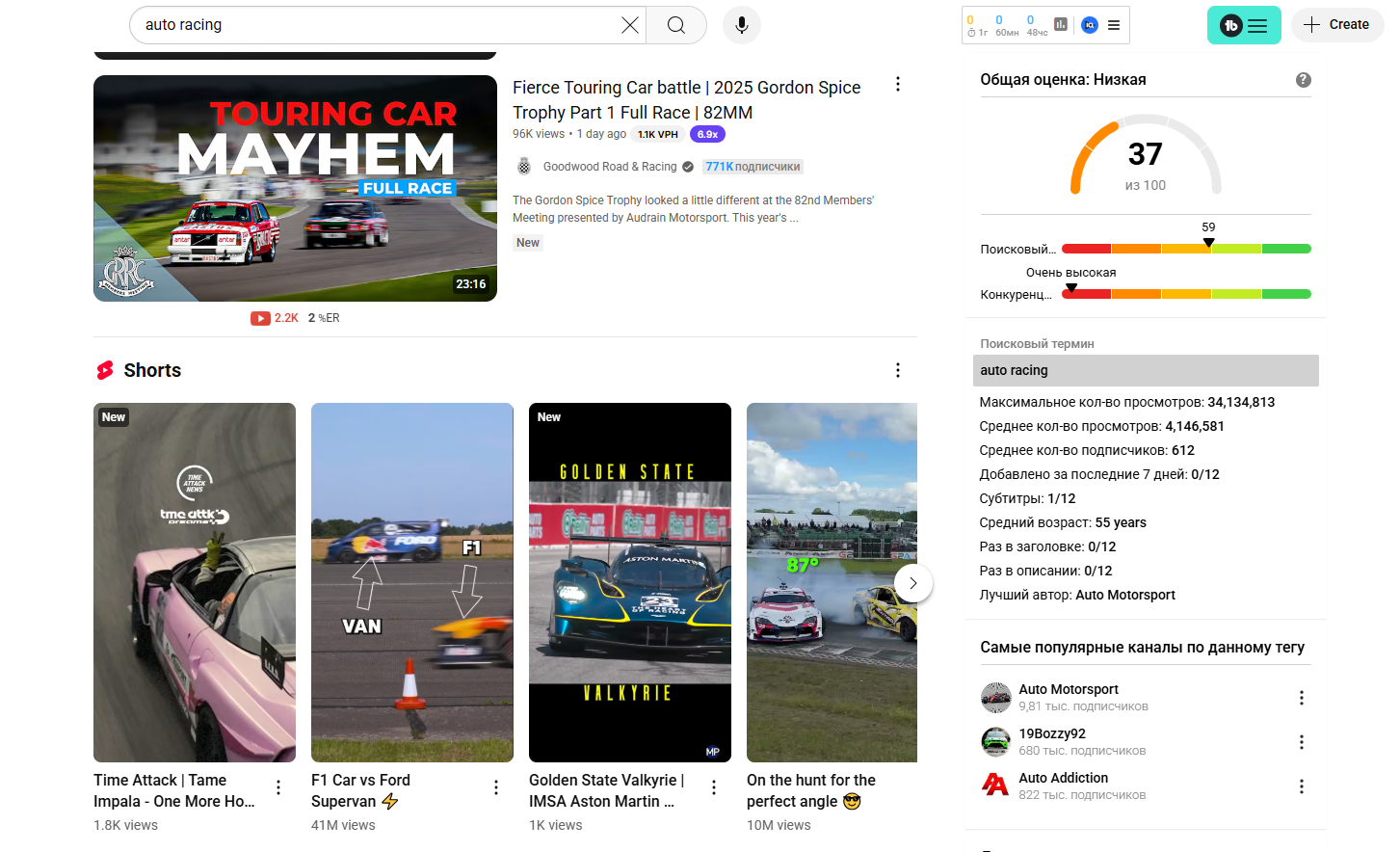Open the 'Golden State Valkyrie' short title
The image size is (1400, 852).
[x=606, y=790]
